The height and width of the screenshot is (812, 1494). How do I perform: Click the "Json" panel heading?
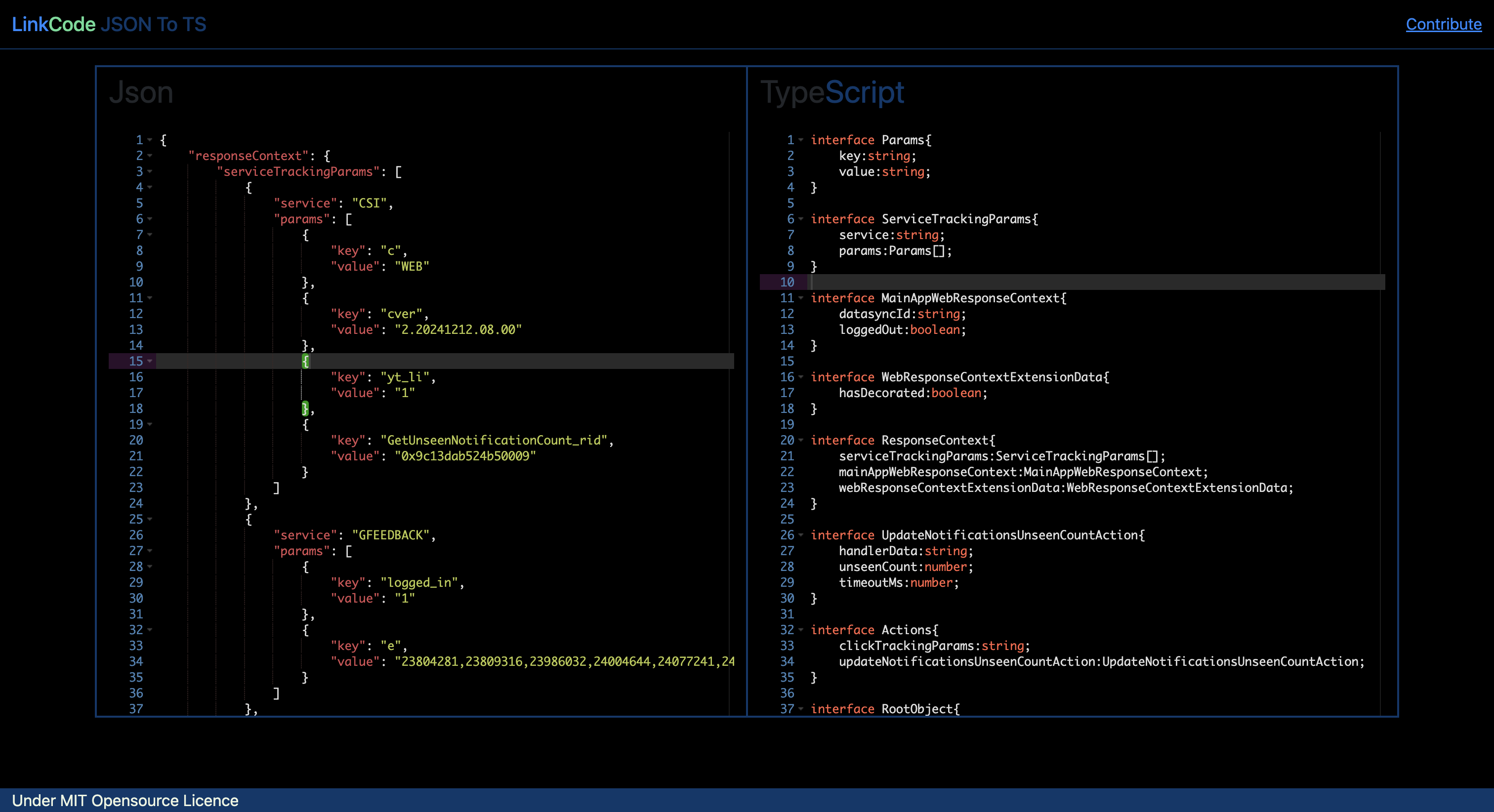[141, 92]
